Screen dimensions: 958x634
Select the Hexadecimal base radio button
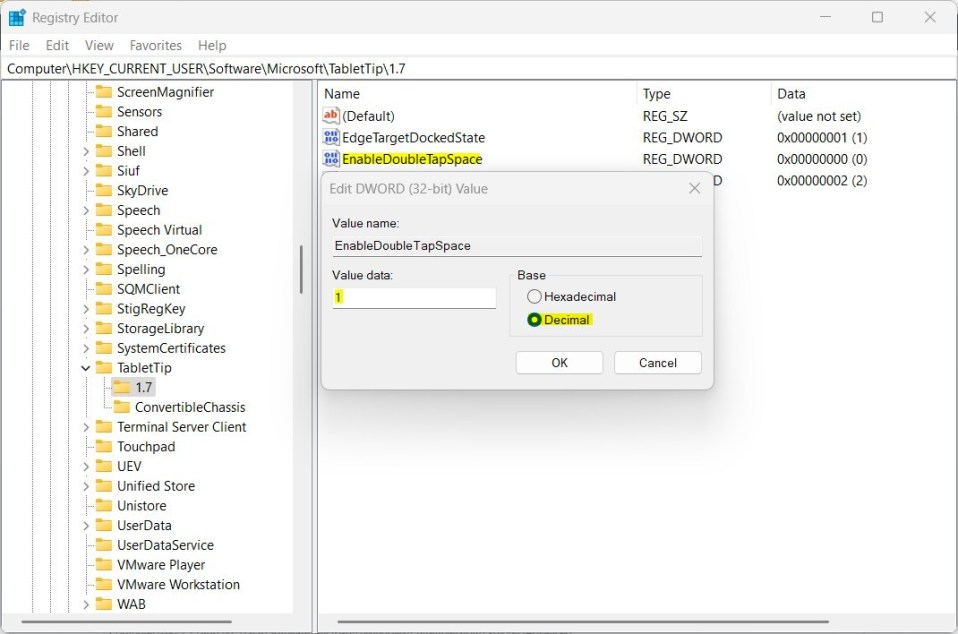coord(534,296)
